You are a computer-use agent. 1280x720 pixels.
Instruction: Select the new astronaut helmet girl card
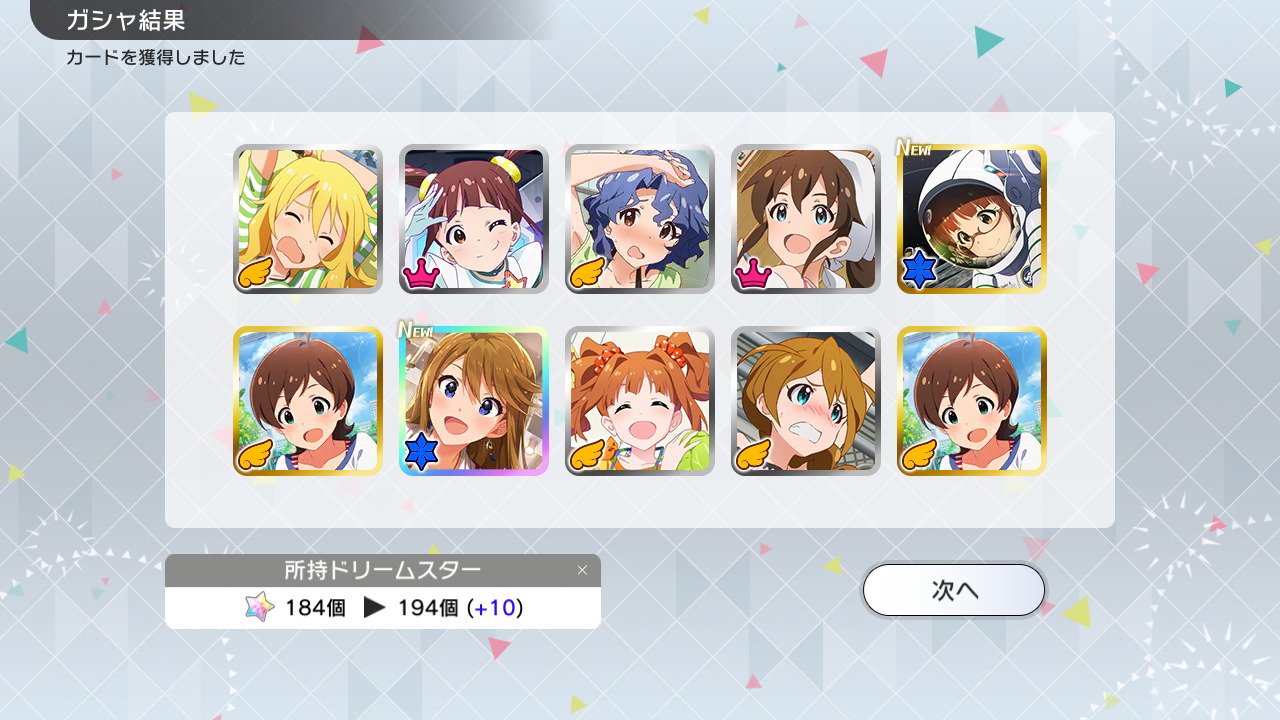(x=972, y=219)
